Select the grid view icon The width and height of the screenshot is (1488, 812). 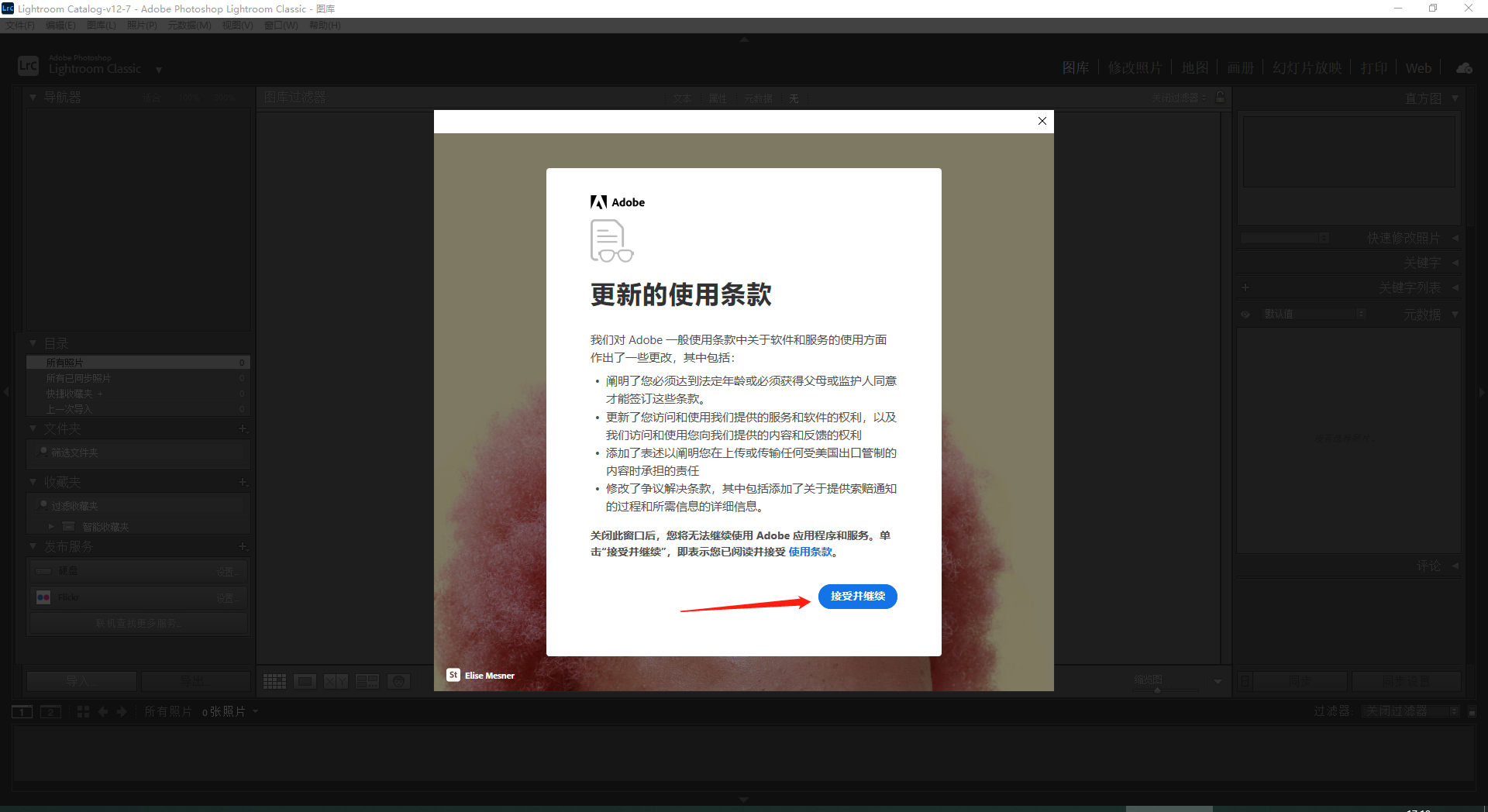274,681
